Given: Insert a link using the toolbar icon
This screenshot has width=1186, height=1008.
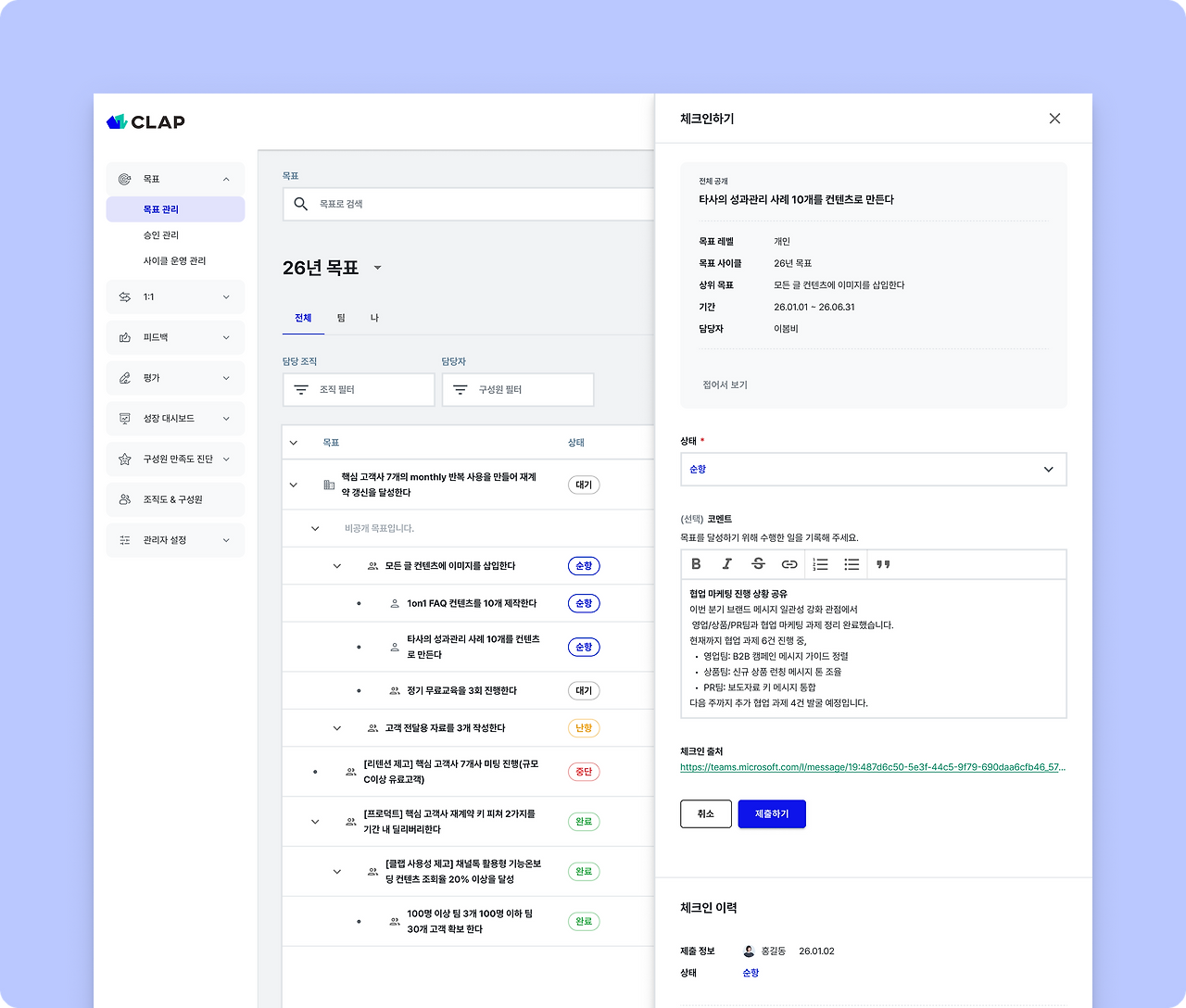Looking at the screenshot, I should pos(789,564).
